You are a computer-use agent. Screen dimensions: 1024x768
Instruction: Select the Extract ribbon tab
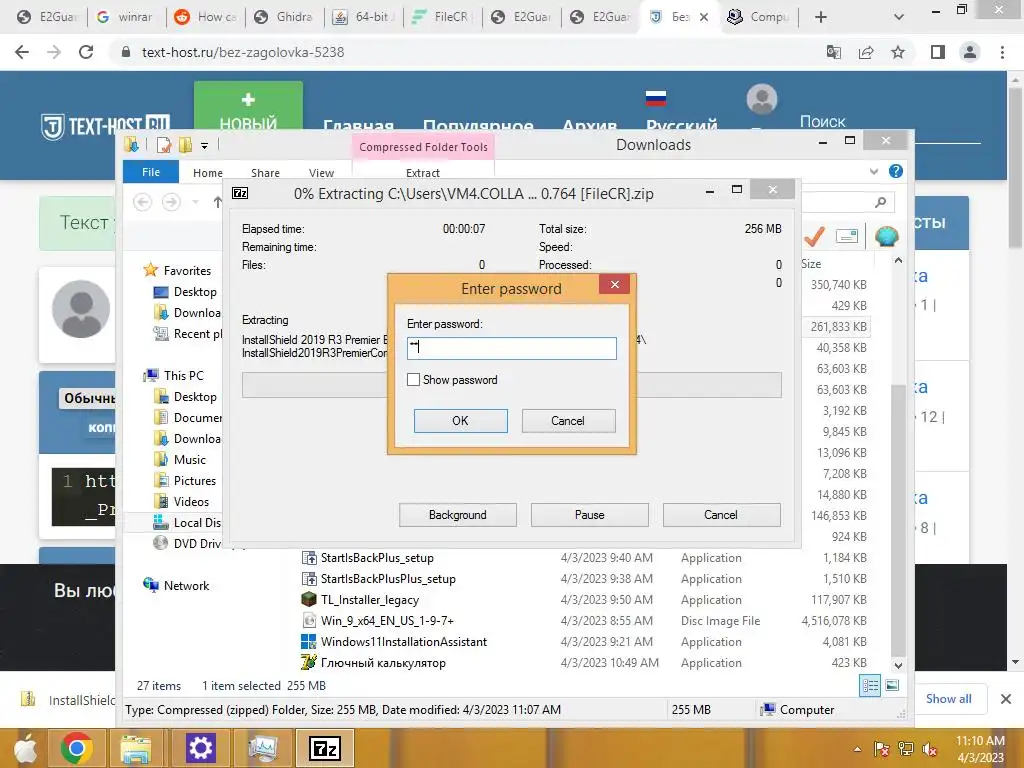tap(423, 172)
